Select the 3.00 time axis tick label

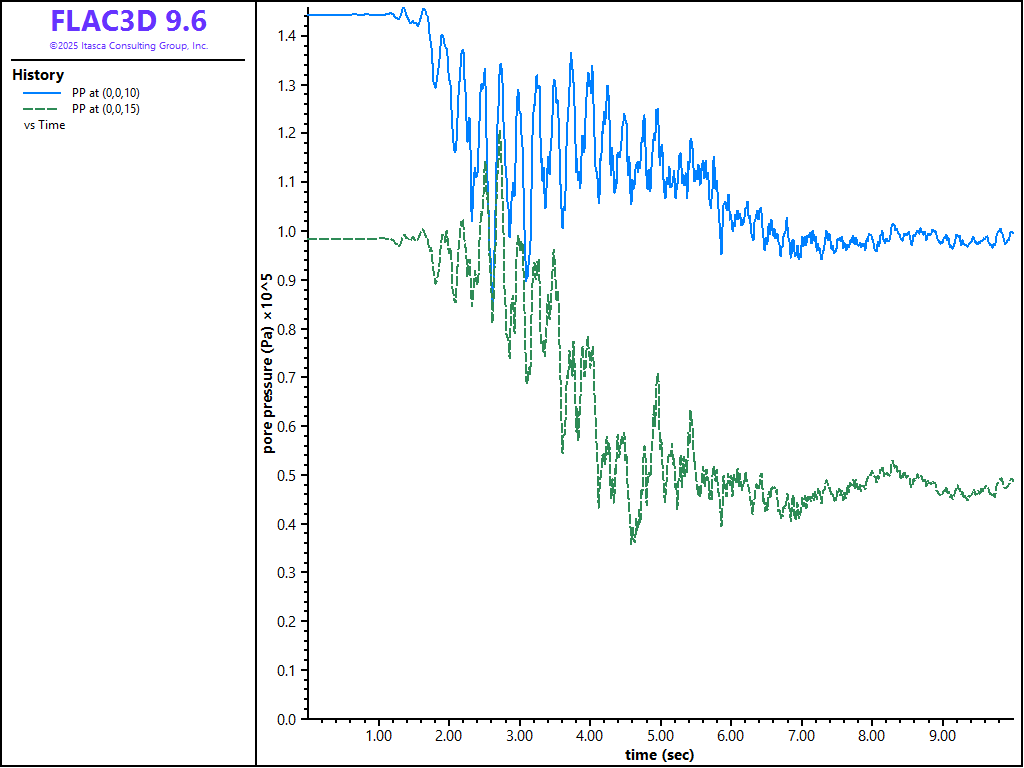[x=520, y=736]
